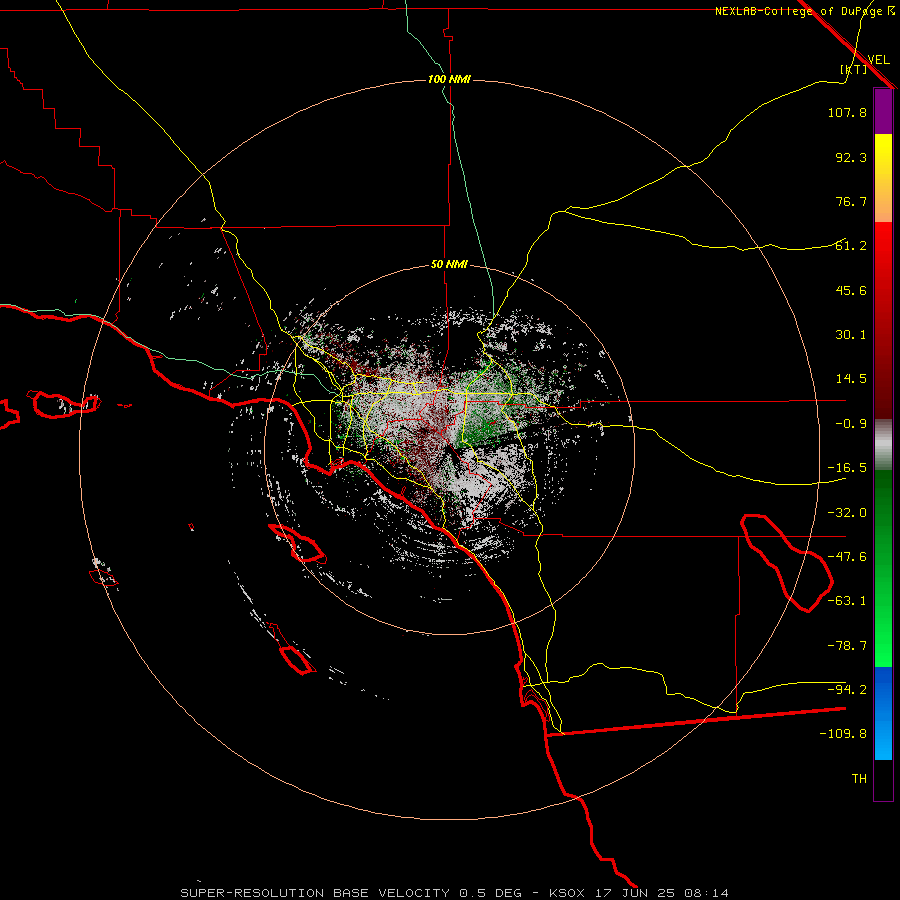900x900 pixels.
Task: Click the KSOX station identifier in caption
Action: click(x=567, y=893)
